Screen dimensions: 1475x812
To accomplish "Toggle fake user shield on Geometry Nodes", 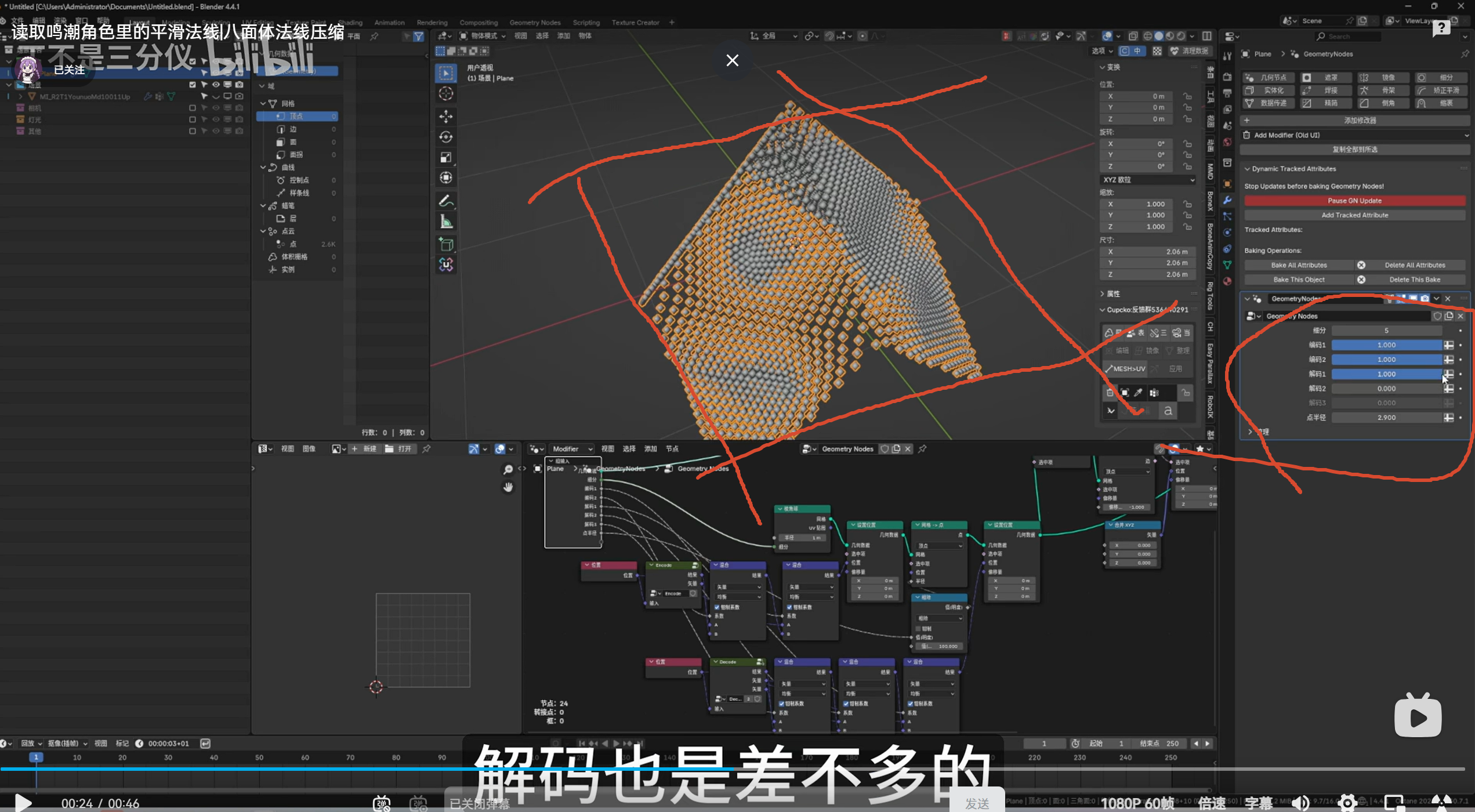I will click(x=1437, y=316).
